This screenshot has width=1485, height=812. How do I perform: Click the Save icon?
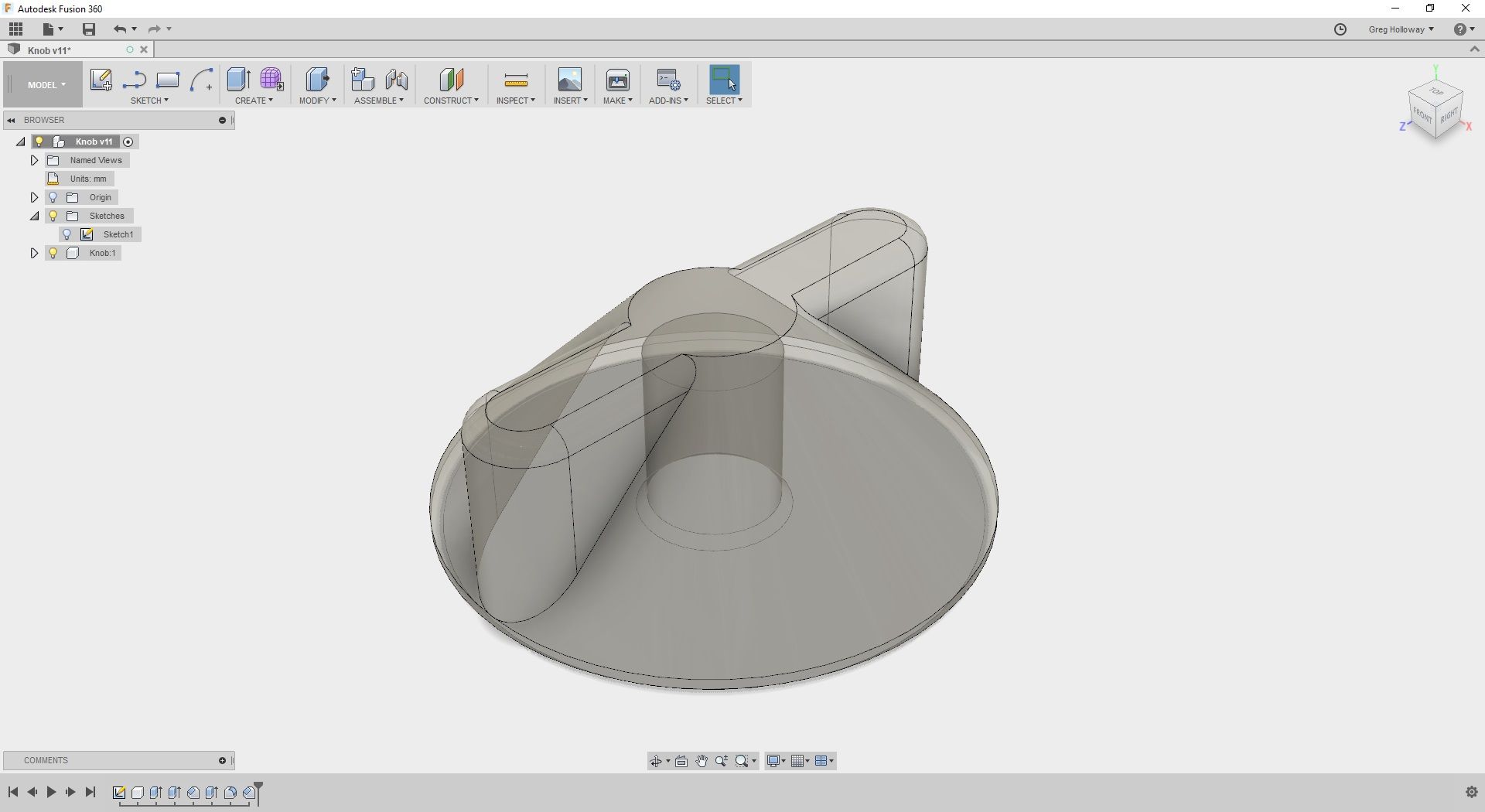coord(89,29)
